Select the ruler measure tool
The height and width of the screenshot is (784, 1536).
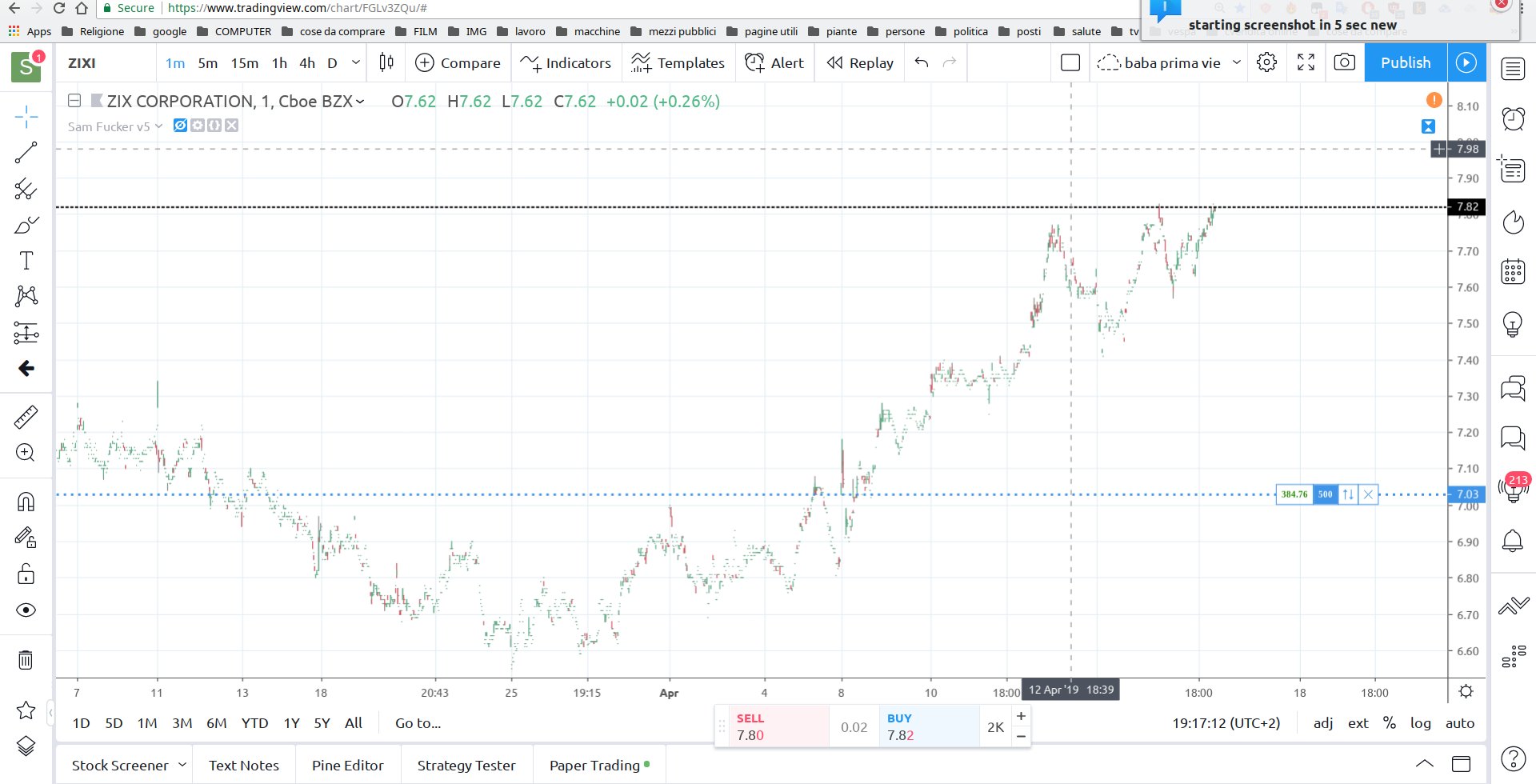[x=26, y=417]
